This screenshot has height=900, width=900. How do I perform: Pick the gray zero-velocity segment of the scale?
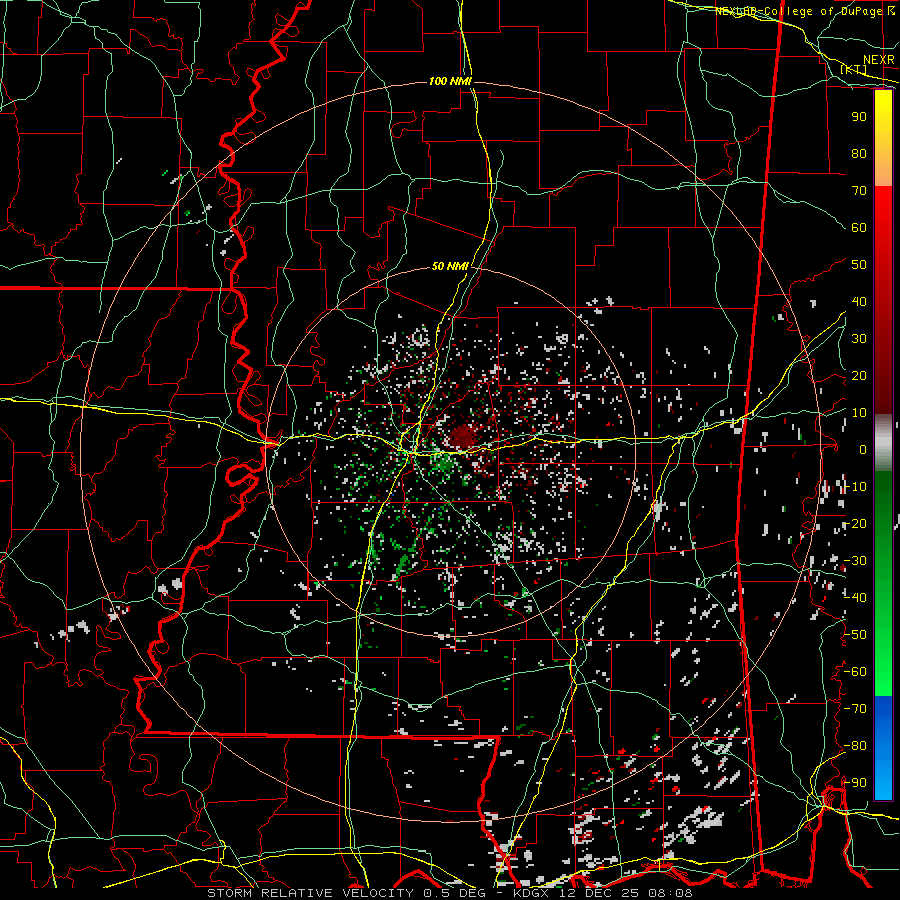pyautogui.click(x=883, y=442)
